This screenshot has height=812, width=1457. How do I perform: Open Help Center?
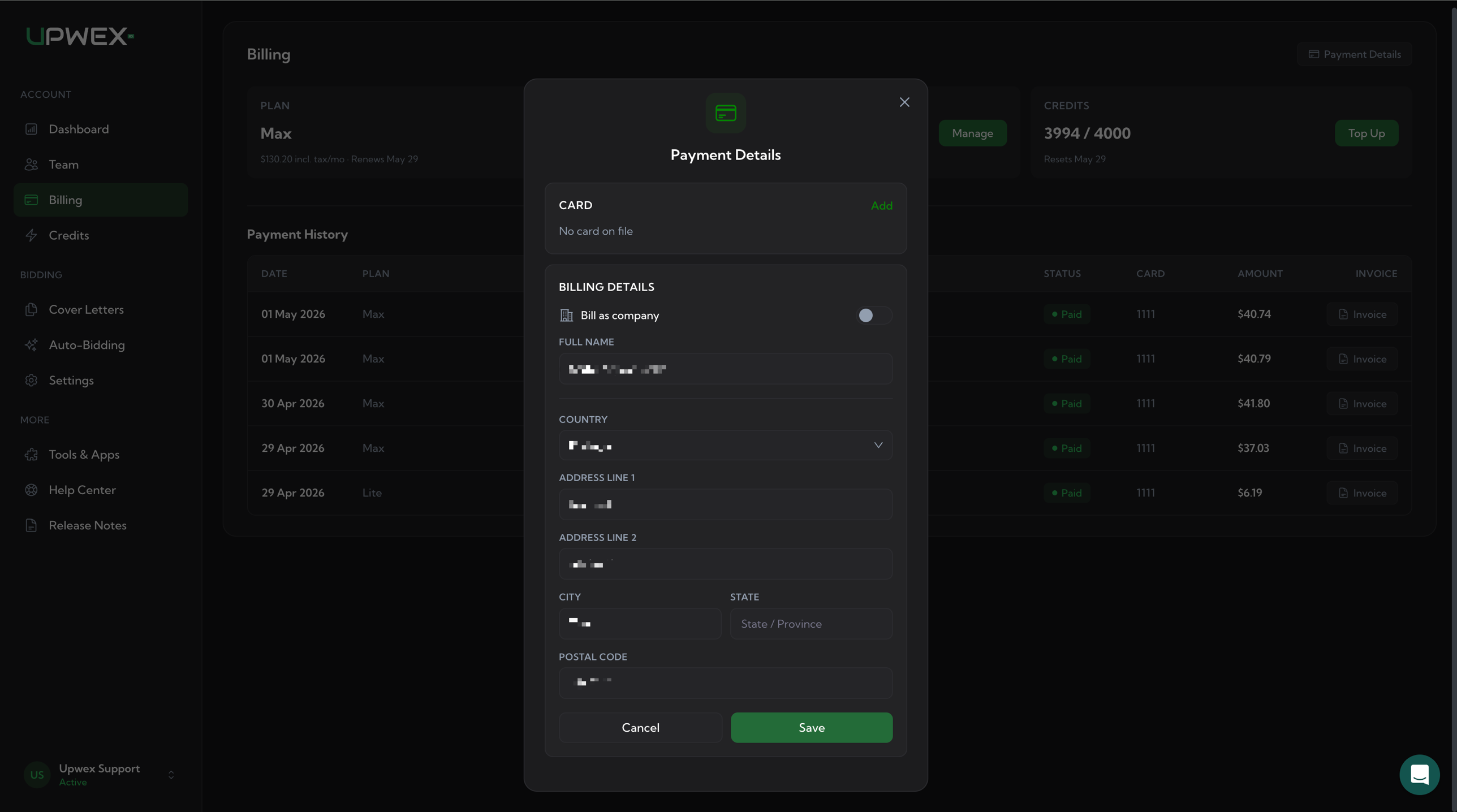[x=101, y=490]
